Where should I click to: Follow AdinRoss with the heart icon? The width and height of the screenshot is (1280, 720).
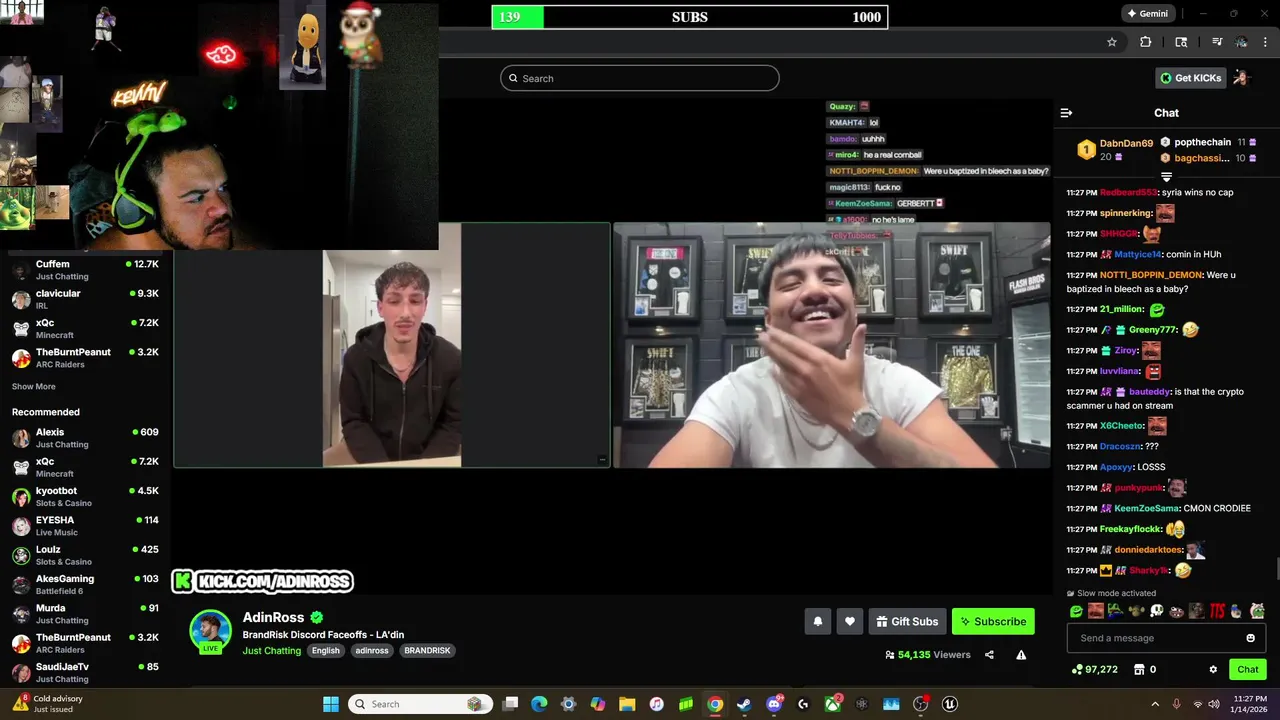coord(849,621)
